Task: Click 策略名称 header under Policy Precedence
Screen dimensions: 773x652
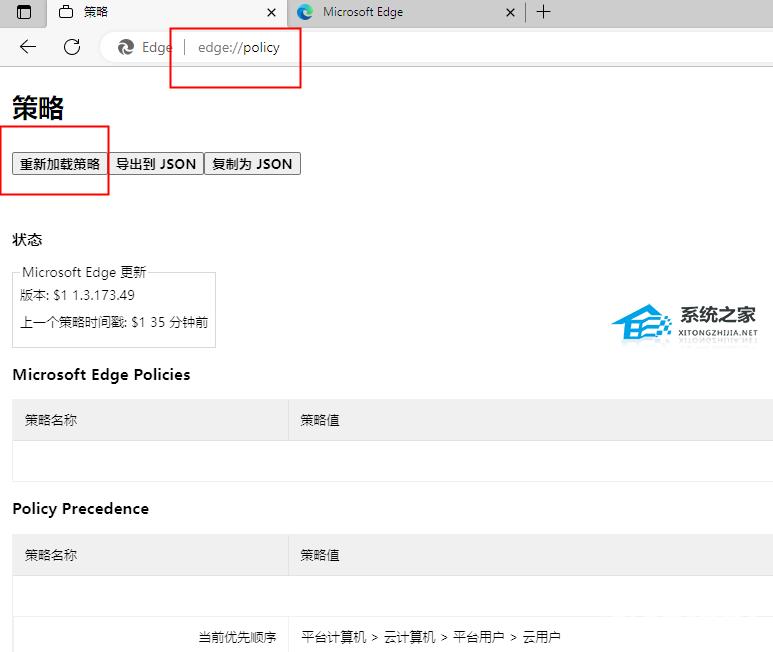Action: 51,555
